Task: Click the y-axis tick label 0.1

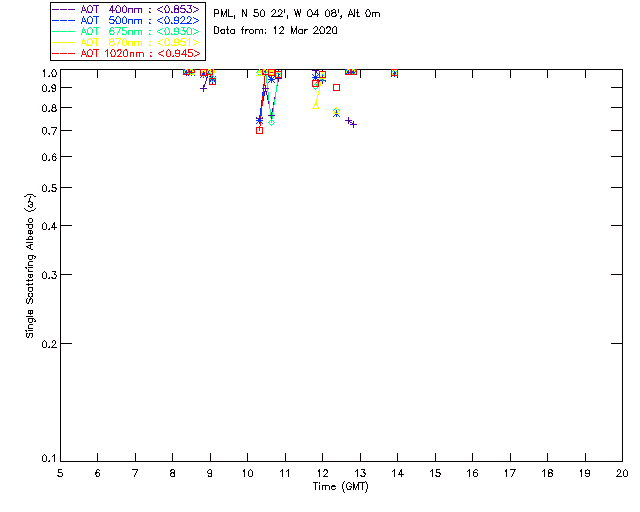Action: tap(49, 459)
